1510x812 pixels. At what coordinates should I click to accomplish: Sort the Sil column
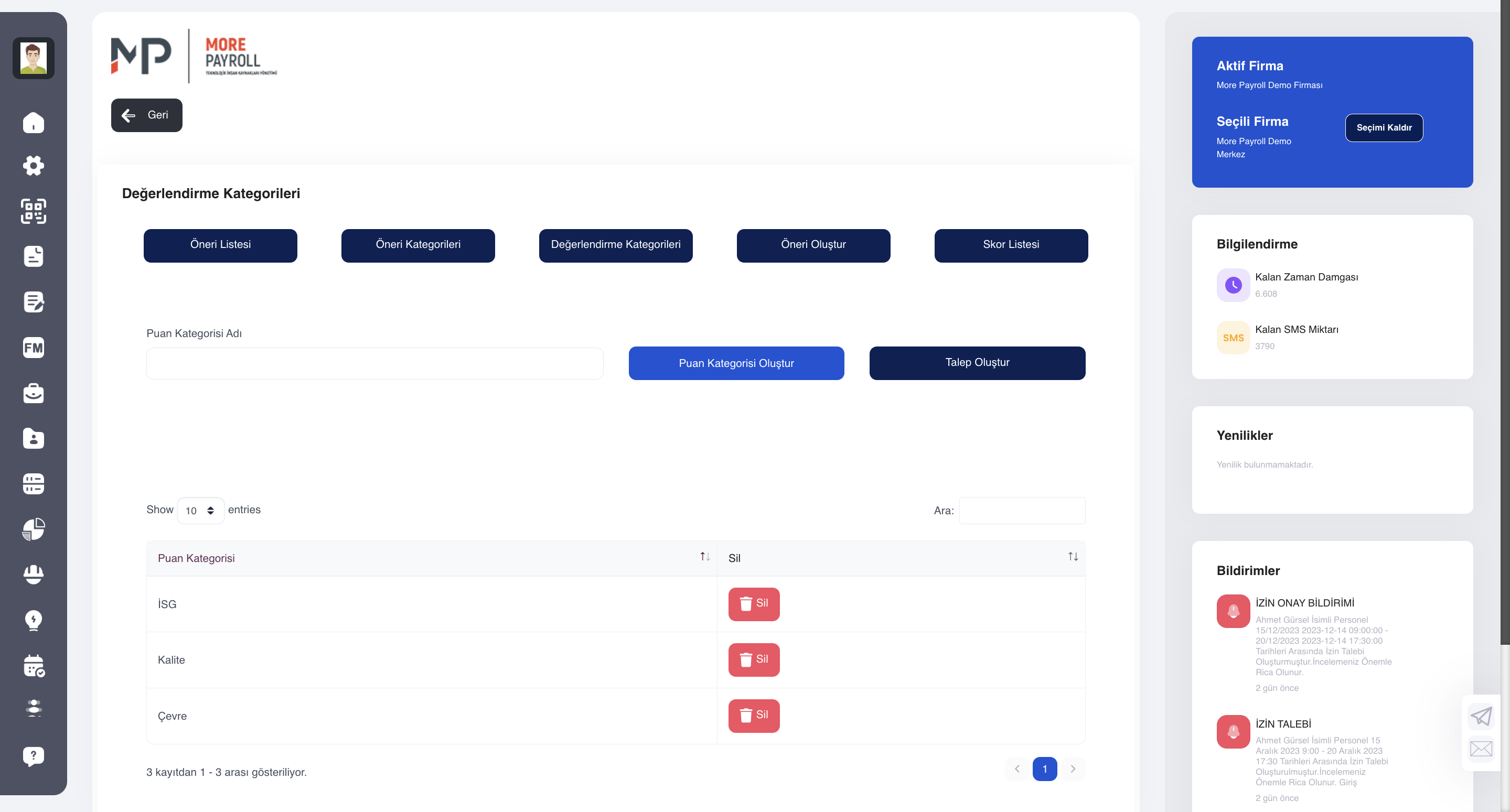click(x=1073, y=557)
